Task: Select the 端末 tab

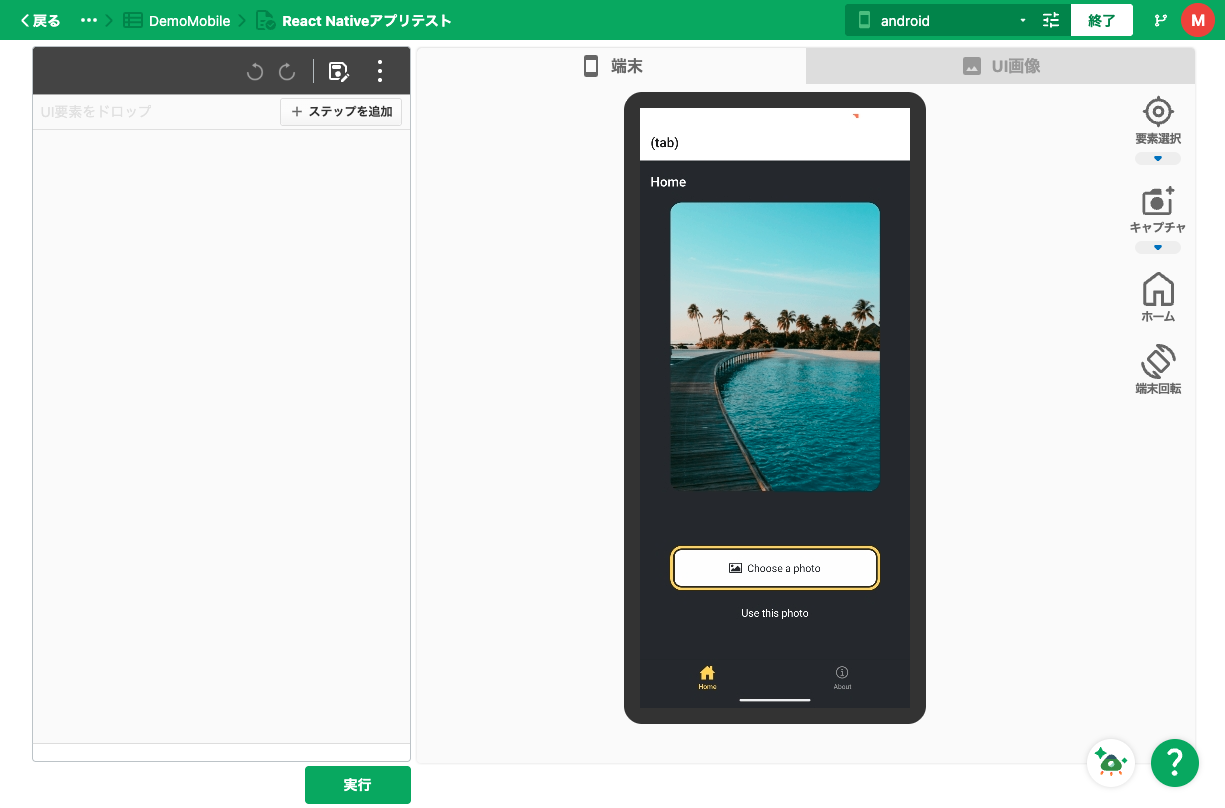Action: 612,66
